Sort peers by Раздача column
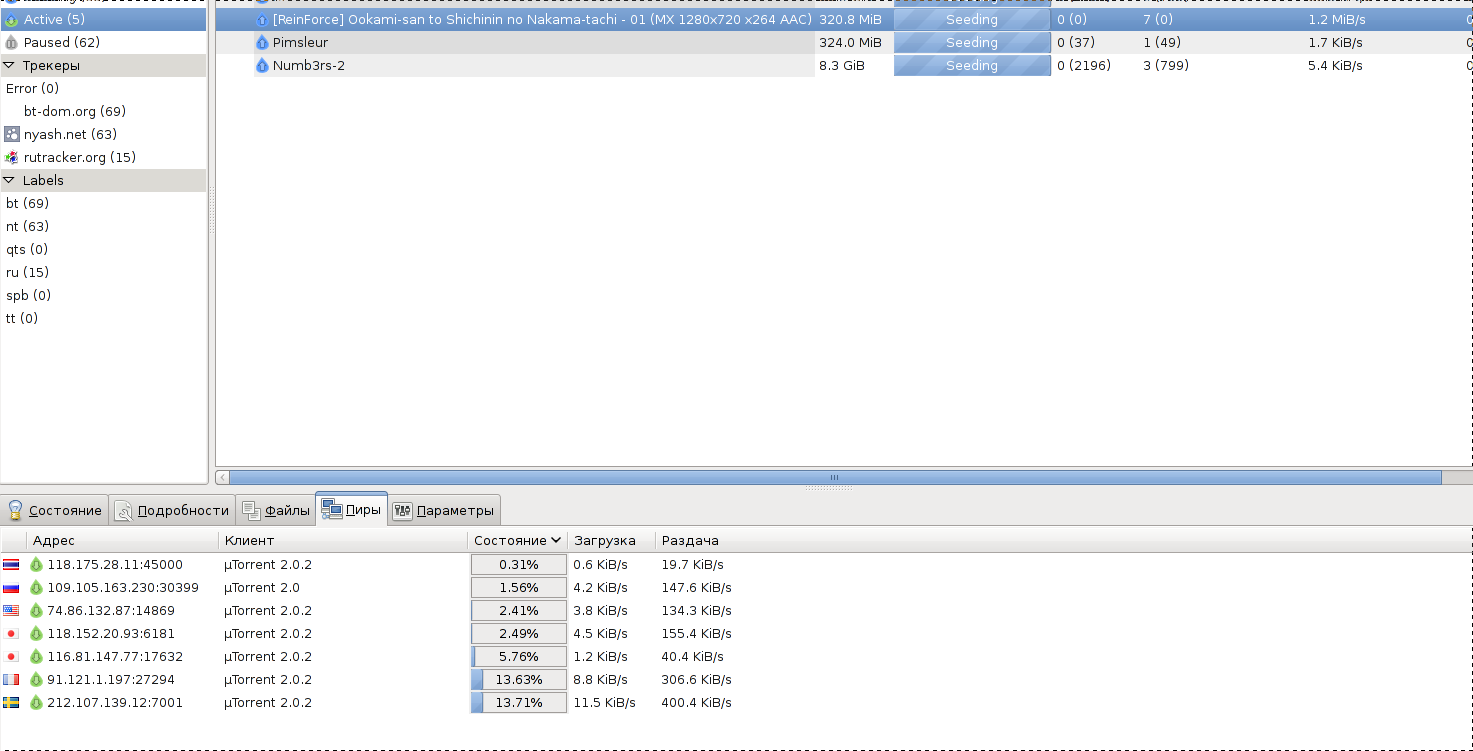Image resolution: width=1473 pixels, height=751 pixels. click(x=690, y=540)
